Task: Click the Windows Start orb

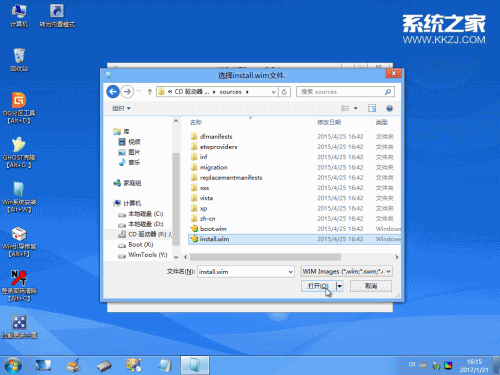Action: [13, 365]
